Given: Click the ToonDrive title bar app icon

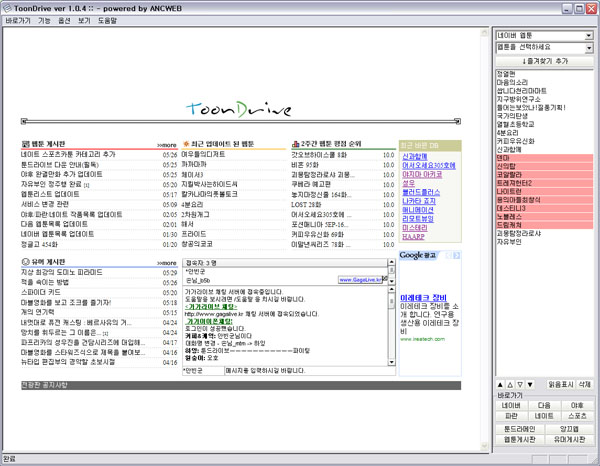Looking at the screenshot, I should pos(7,8).
